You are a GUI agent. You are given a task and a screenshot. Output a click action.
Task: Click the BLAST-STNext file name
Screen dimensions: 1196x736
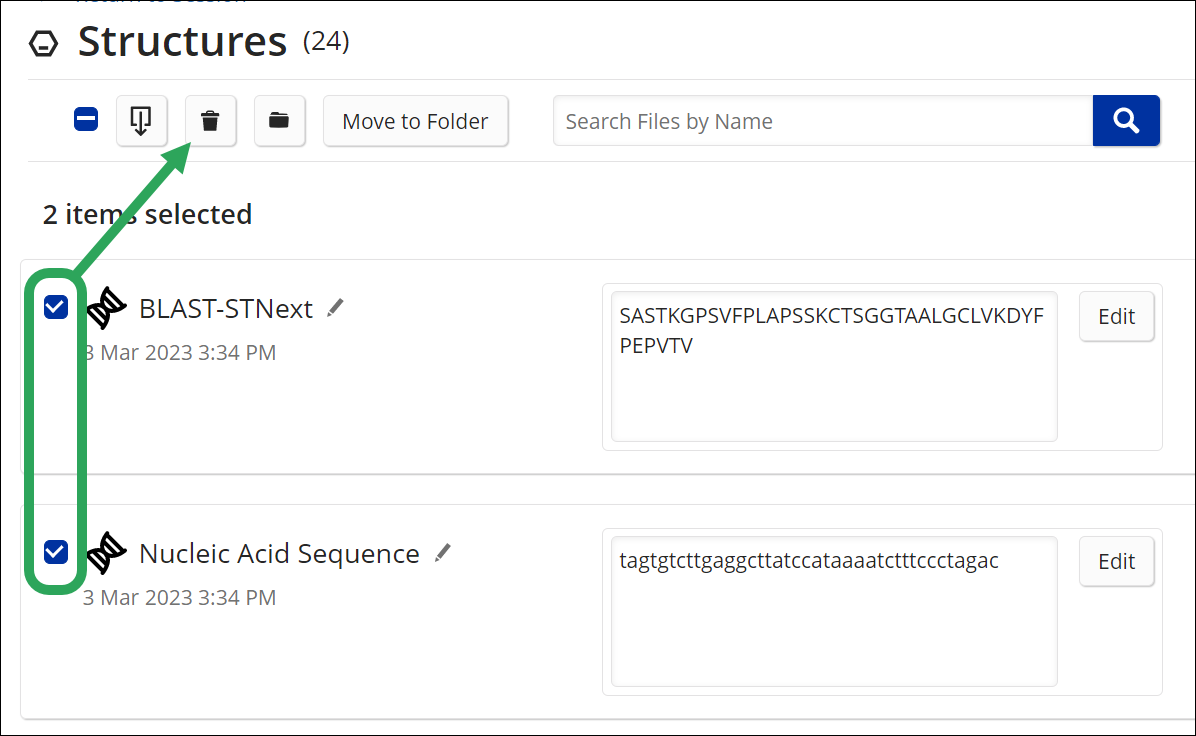pyautogui.click(x=226, y=309)
